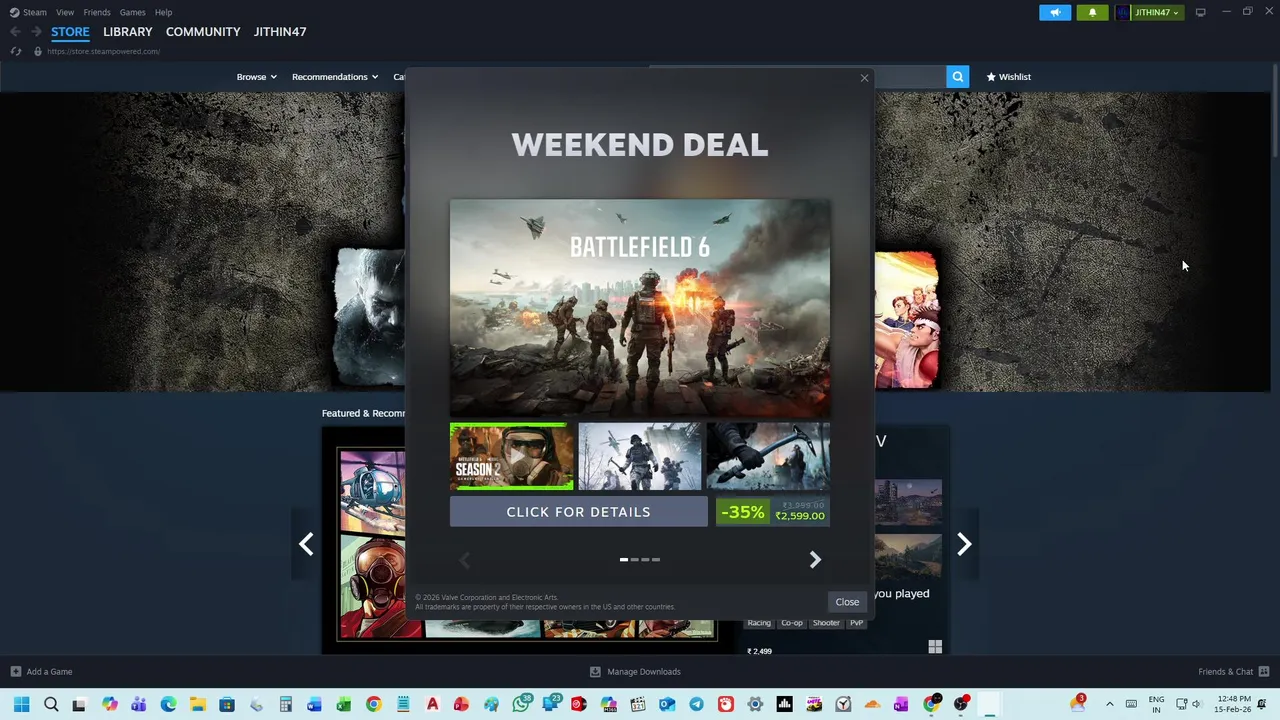Open Calculator from the taskbar
The width and height of the screenshot is (1280, 720).
click(x=285, y=704)
